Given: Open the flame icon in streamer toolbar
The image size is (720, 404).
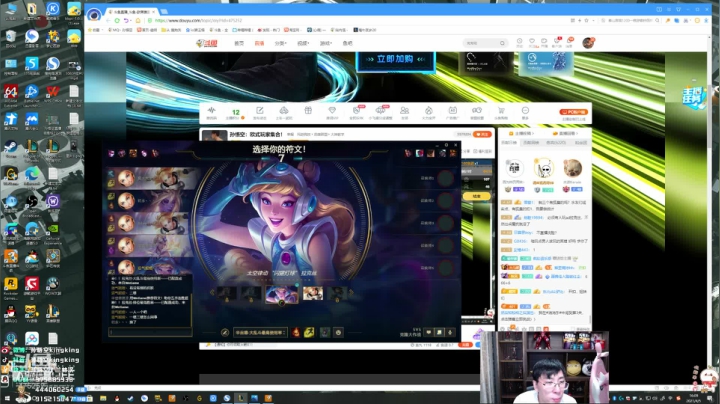Looking at the screenshot, I should coord(428,112).
